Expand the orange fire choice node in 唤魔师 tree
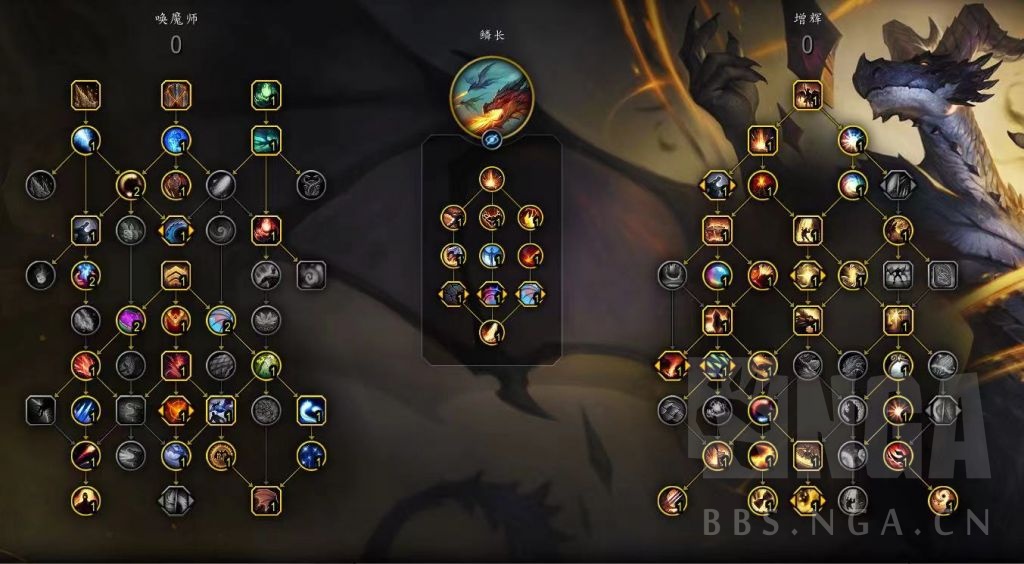1024x564 pixels. click(x=176, y=411)
